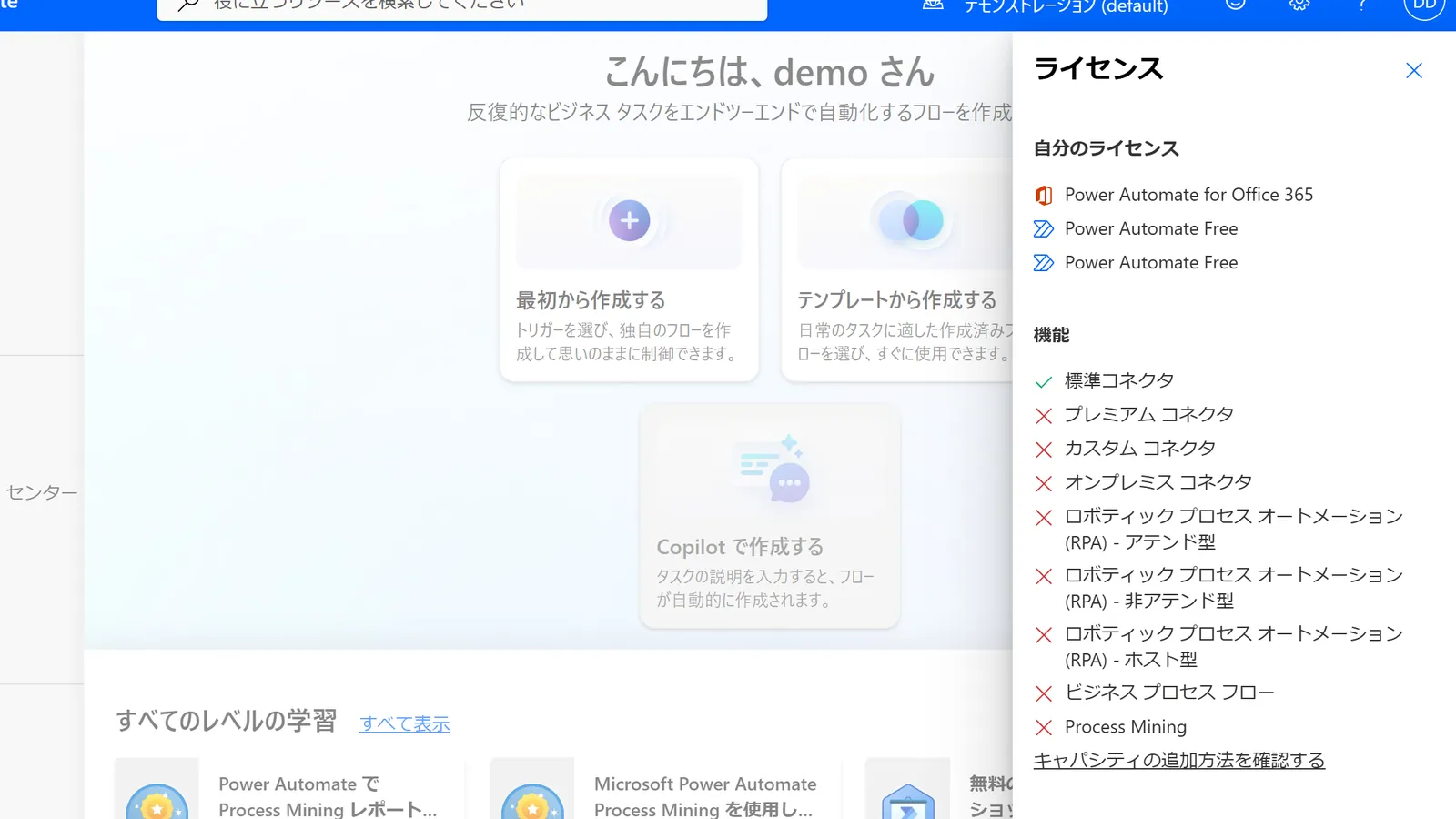Open the 最初から作成する card title
Image resolution: width=1456 pixels, height=819 pixels.
pyautogui.click(x=591, y=300)
